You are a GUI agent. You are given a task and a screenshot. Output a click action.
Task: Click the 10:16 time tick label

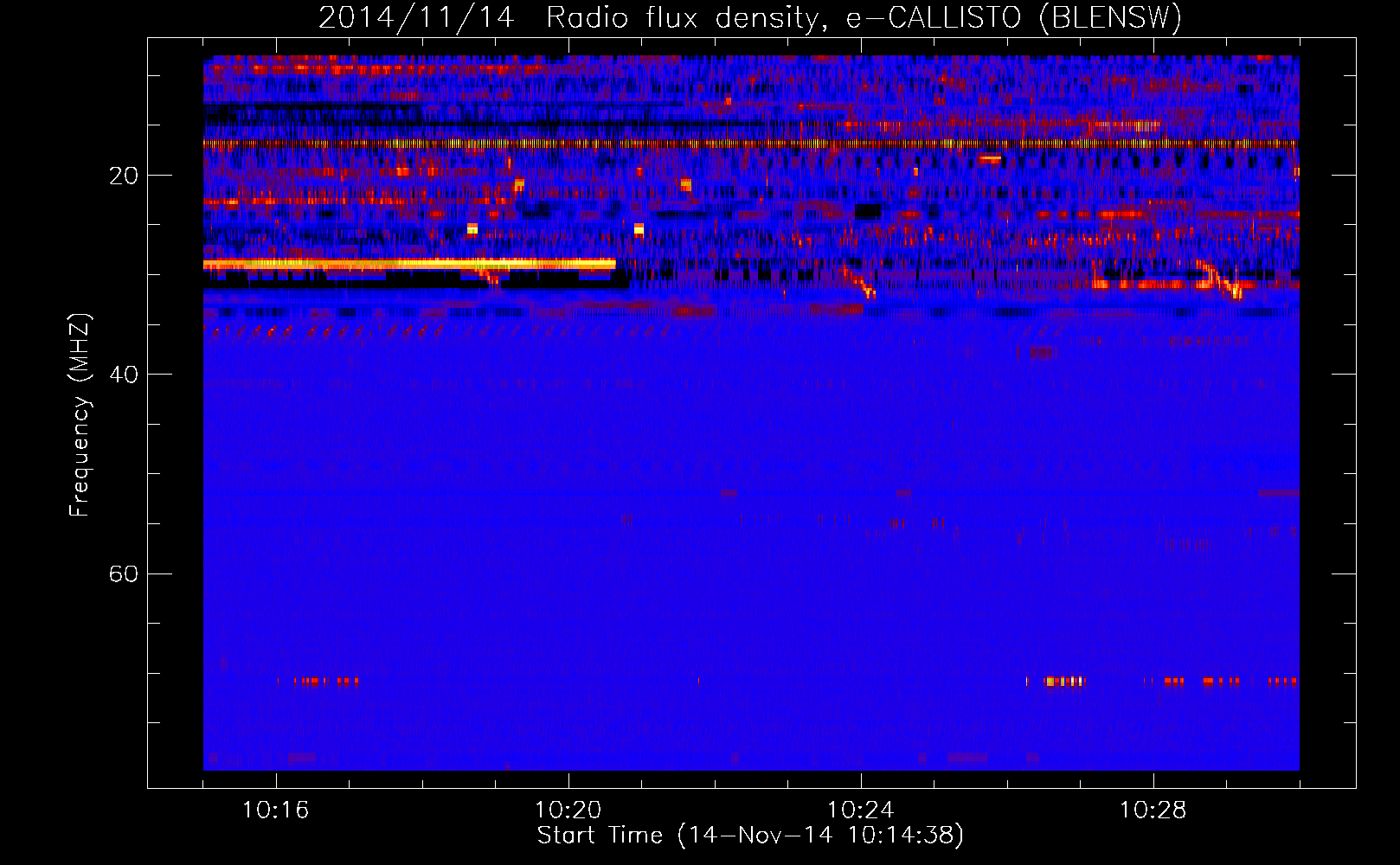click(275, 811)
